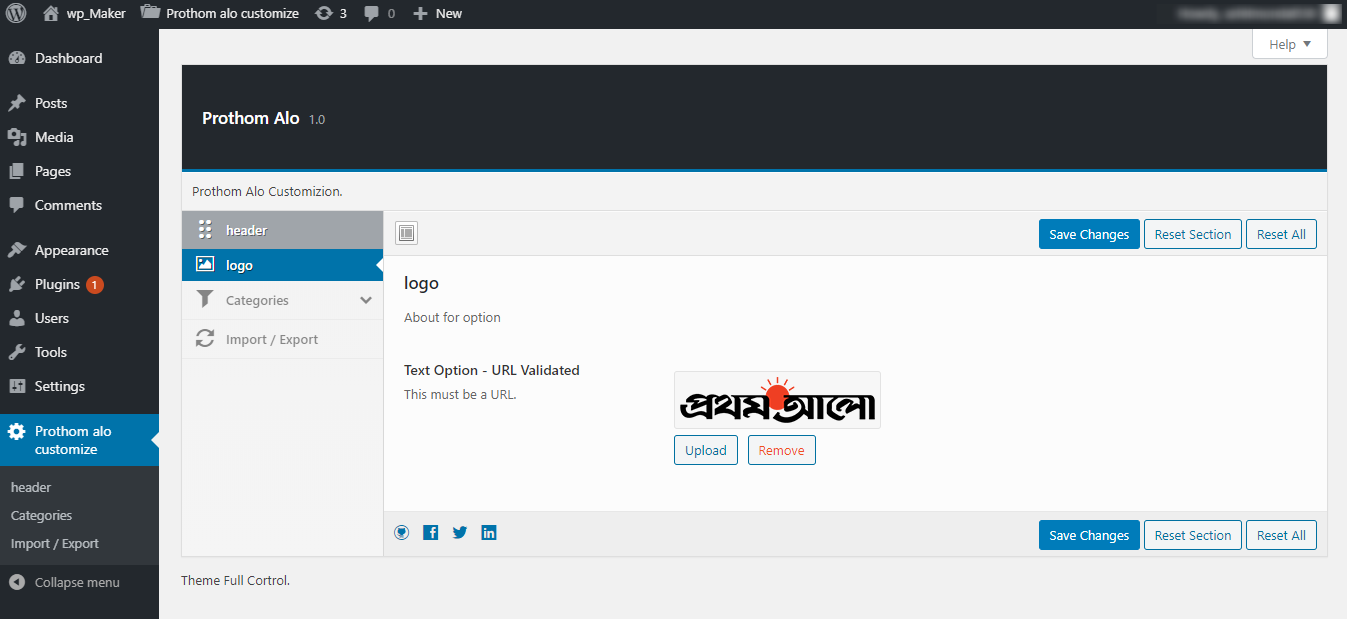Click the Prothom alo customize admin bar item
The width and height of the screenshot is (1347, 619).
click(x=220, y=14)
